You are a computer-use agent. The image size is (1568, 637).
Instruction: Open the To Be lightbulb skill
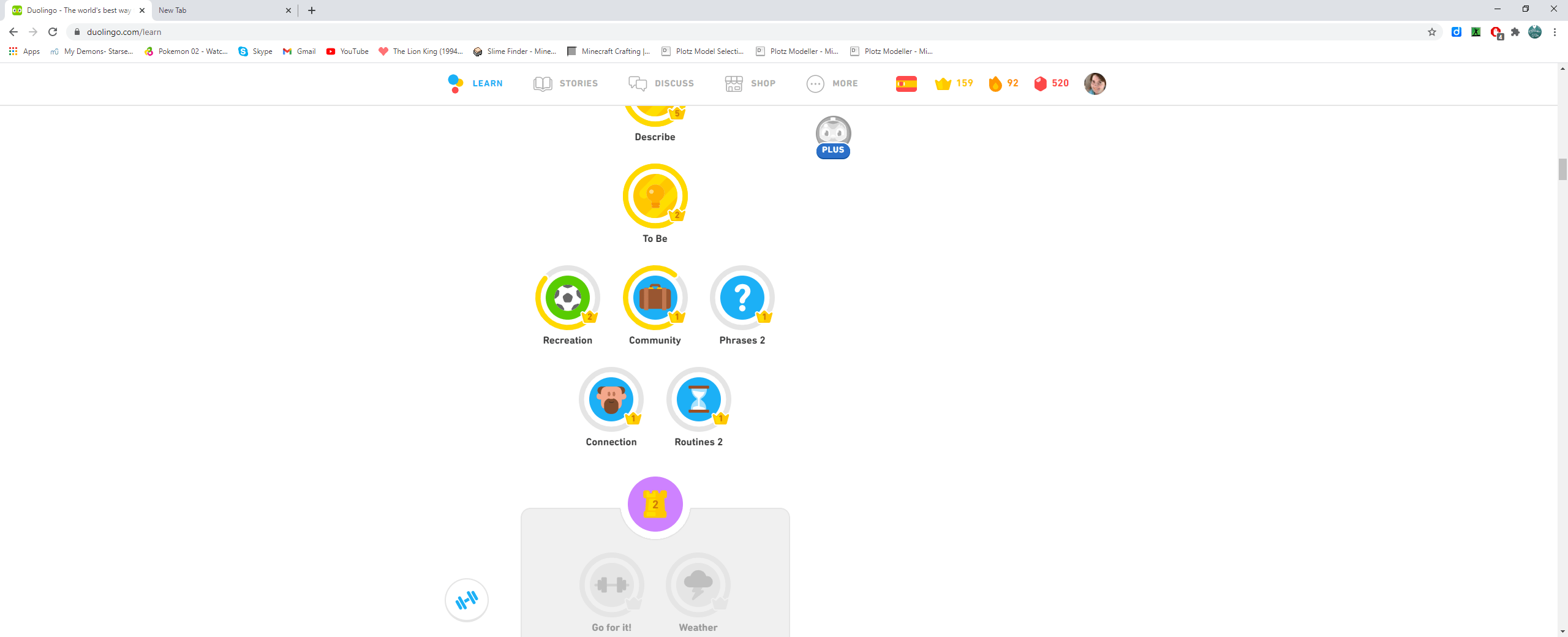654,197
